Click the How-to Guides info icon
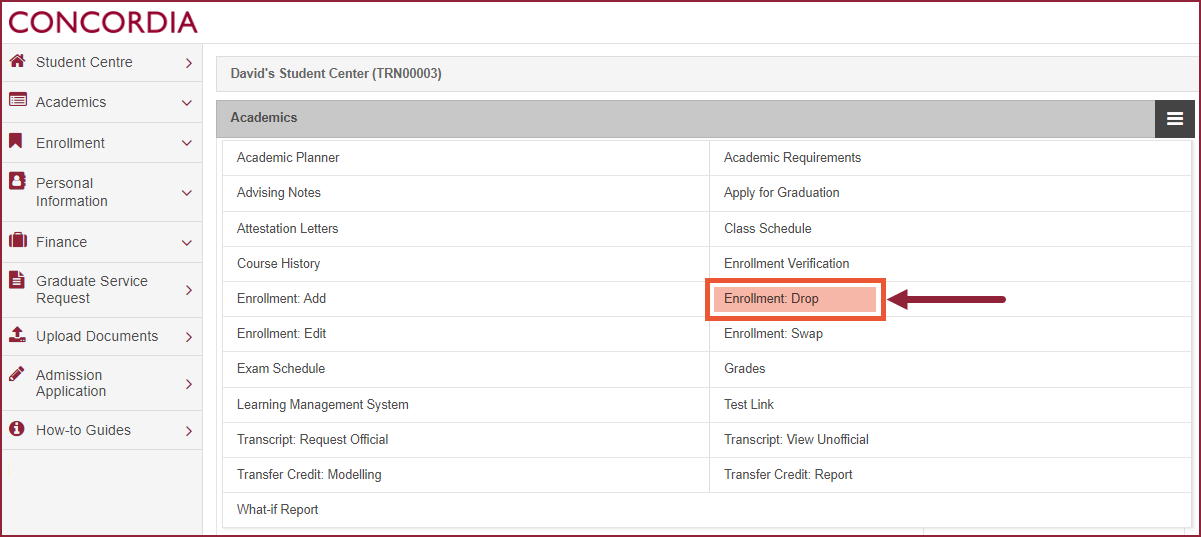 (17, 429)
